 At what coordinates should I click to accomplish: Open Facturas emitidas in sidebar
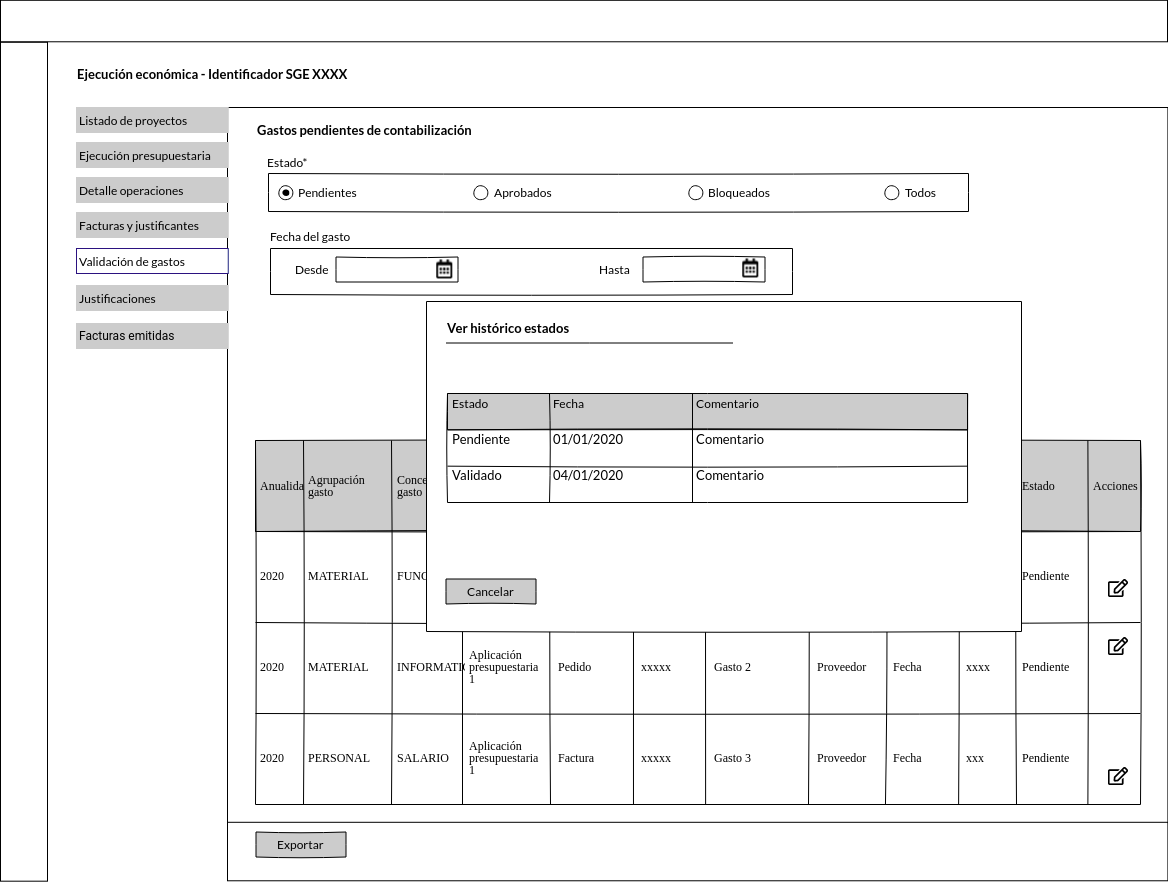pyautogui.click(x=152, y=336)
